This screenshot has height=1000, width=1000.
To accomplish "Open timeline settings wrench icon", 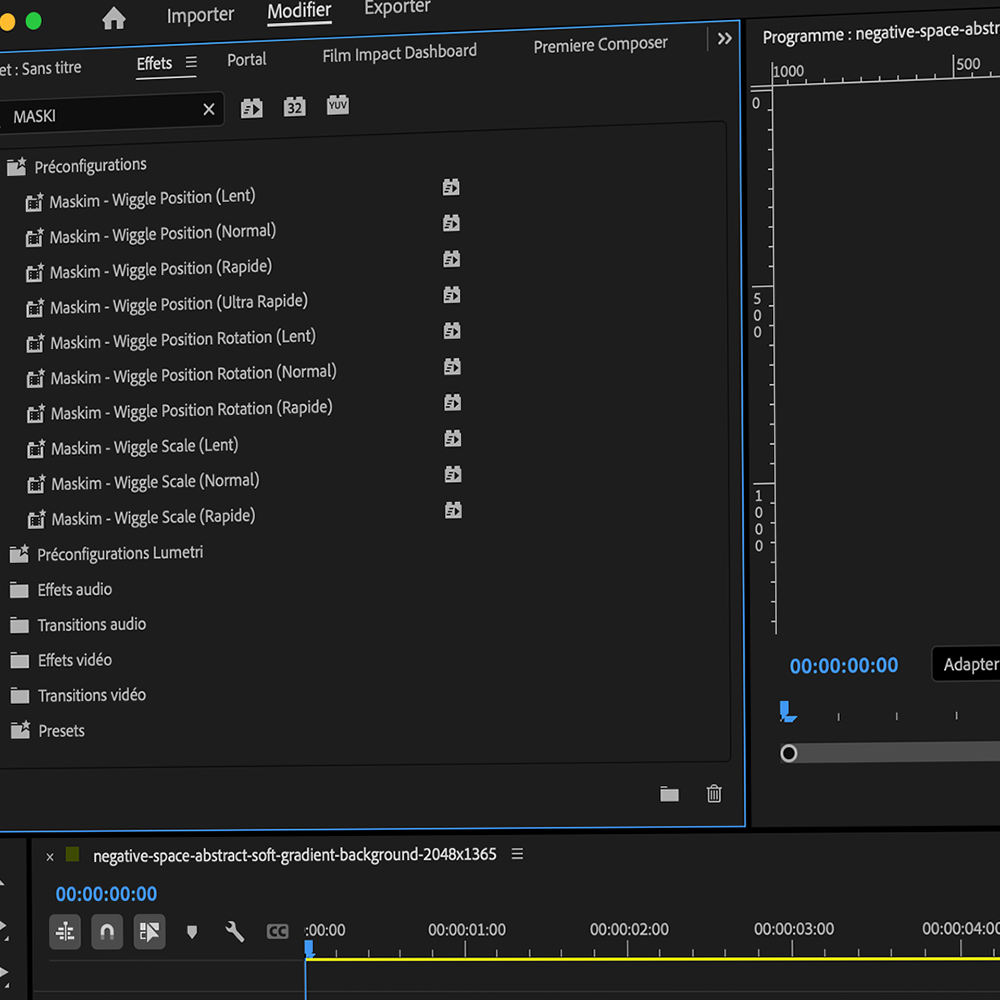I will click(235, 932).
